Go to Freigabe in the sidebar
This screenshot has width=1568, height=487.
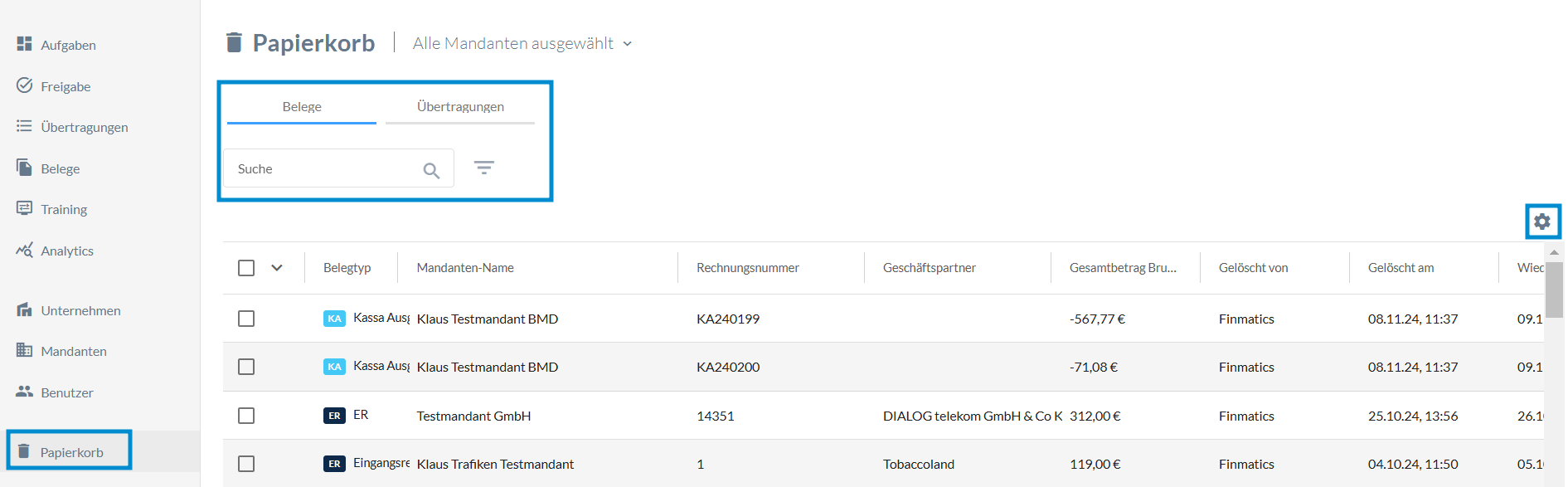click(x=66, y=86)
